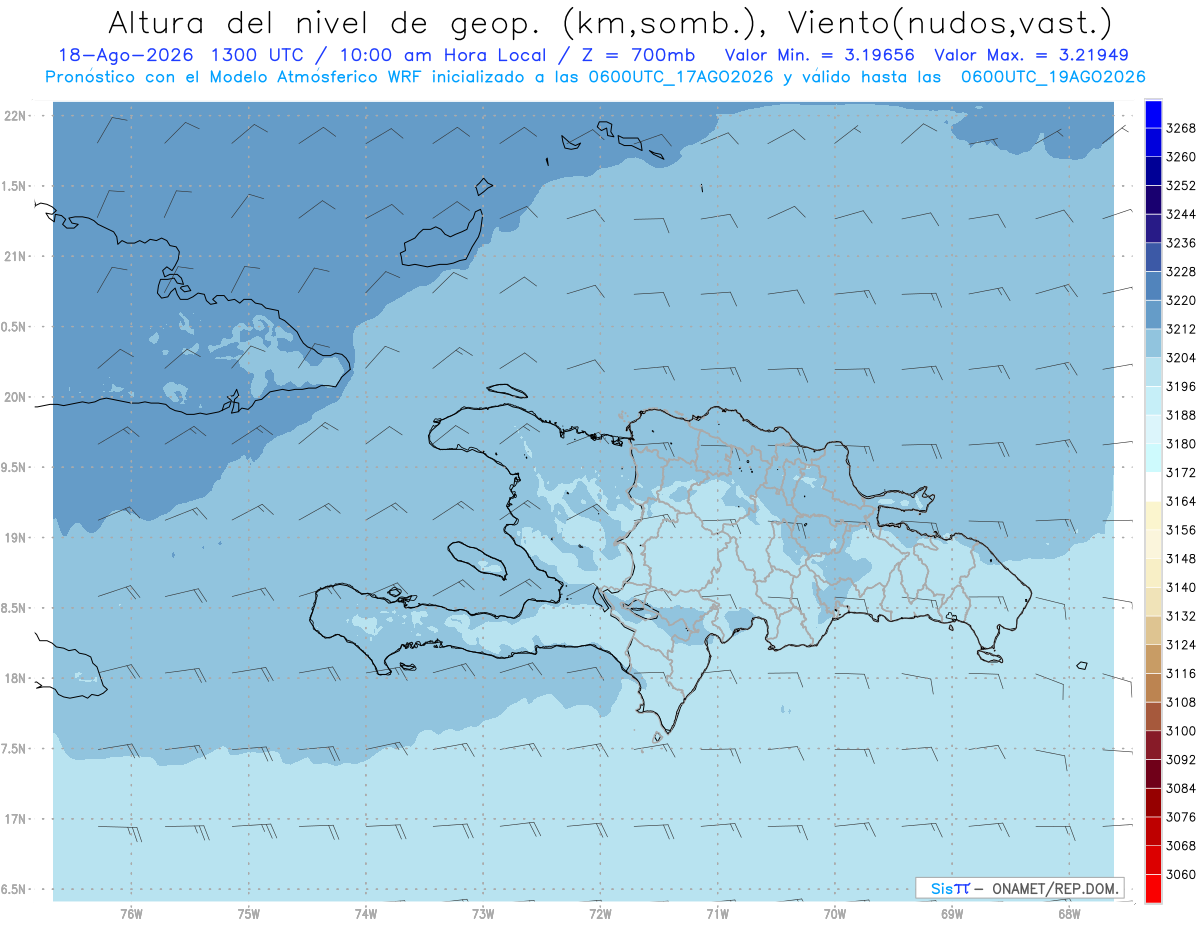The image size is (1200, 927).
Task: Select topmost bright blue legend band above 3268
Action: (x=1153, y=115)
